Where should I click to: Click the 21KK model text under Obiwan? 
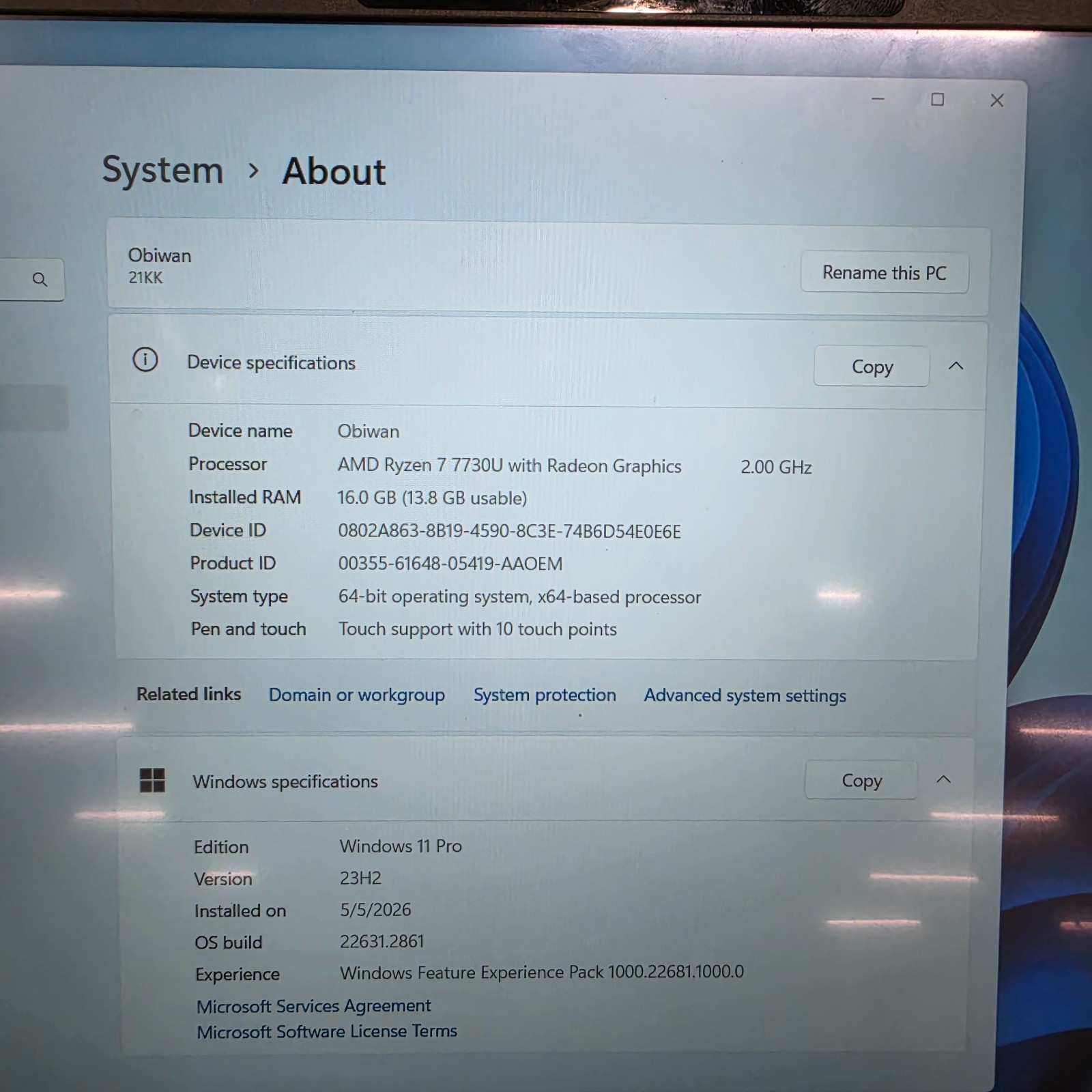(x=145, y=278)
